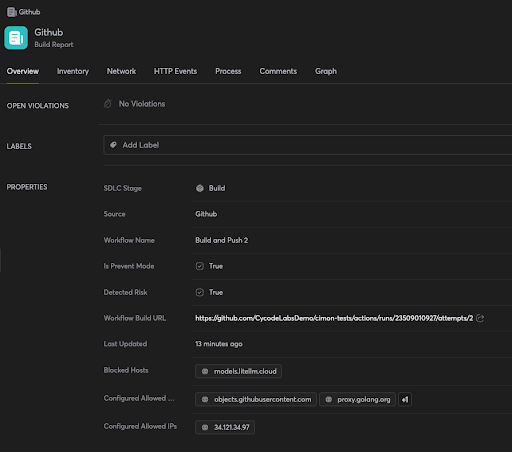Click the Blocked Hosts label
This screenshot has height=452, width=512.
point(126,370)
